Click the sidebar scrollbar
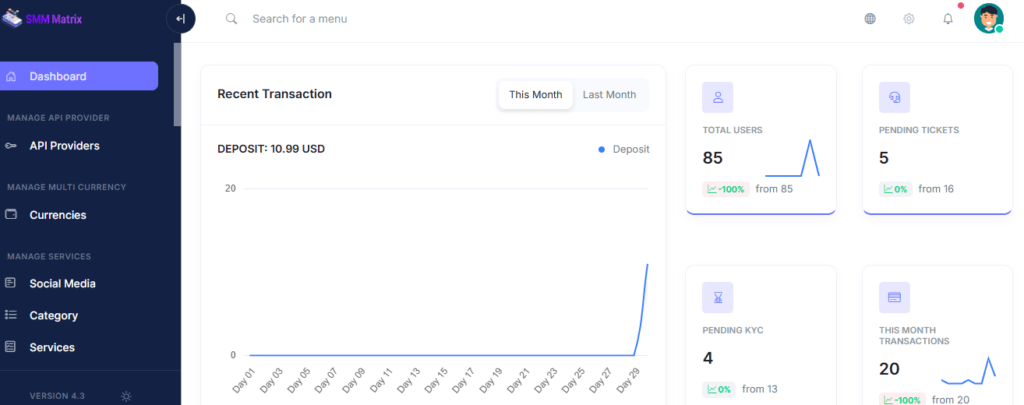Viewport: 1024px width, 405px height. click(x=177, y=85)
